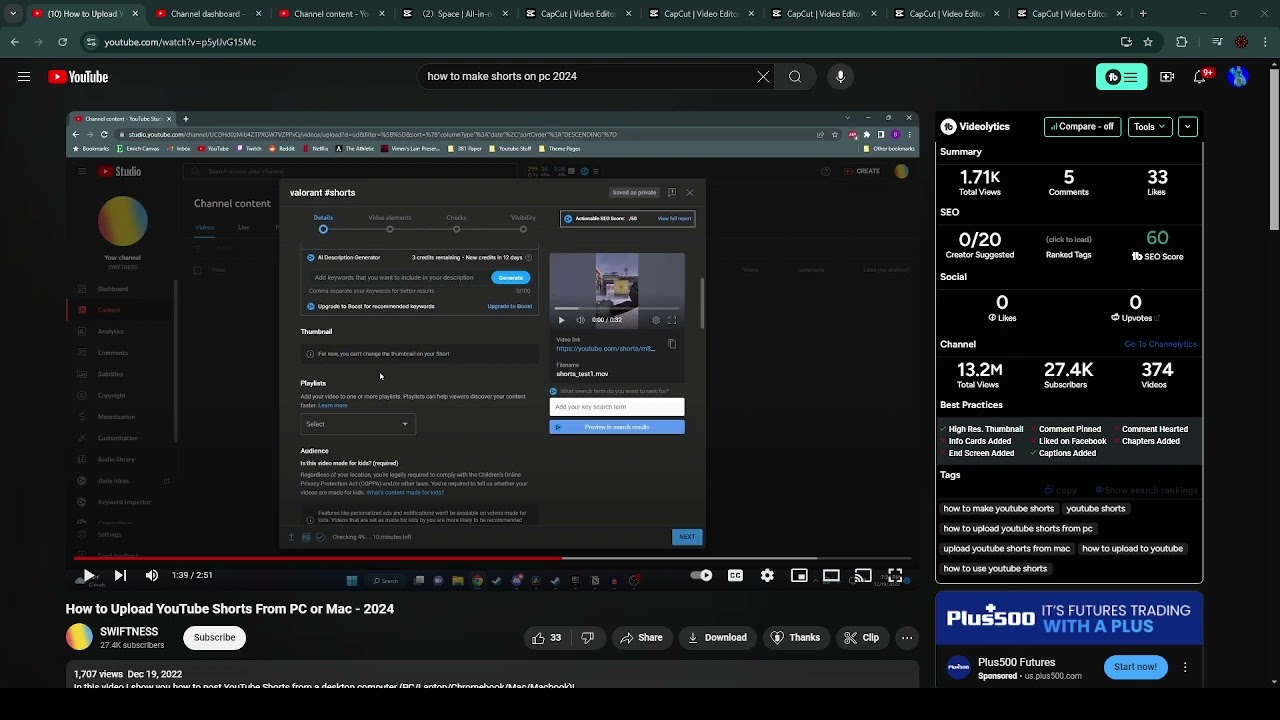The width and height of the screenshot is (1280, 720).
Task: Toggle the autoplay switch
Action: 702,575
